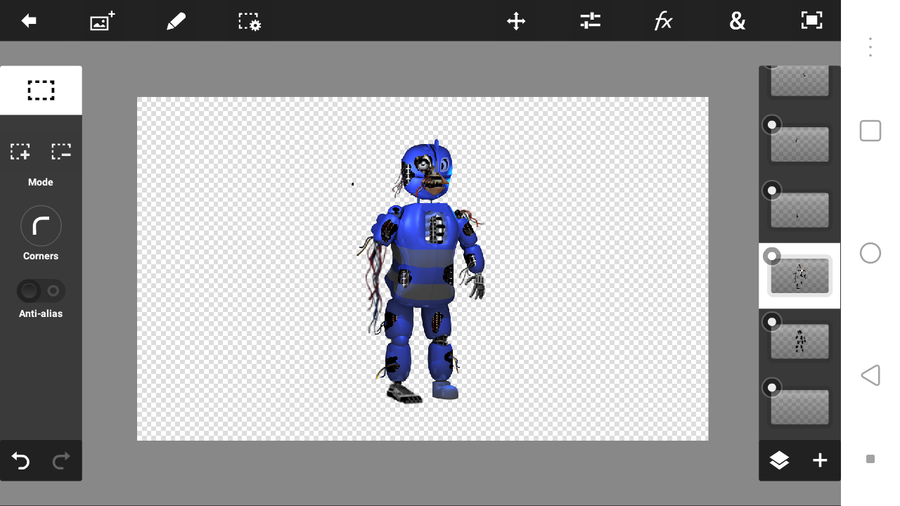Go back with the top-left arrow
This screenshot has width=900, height=506.
click(x=29, y=21)
